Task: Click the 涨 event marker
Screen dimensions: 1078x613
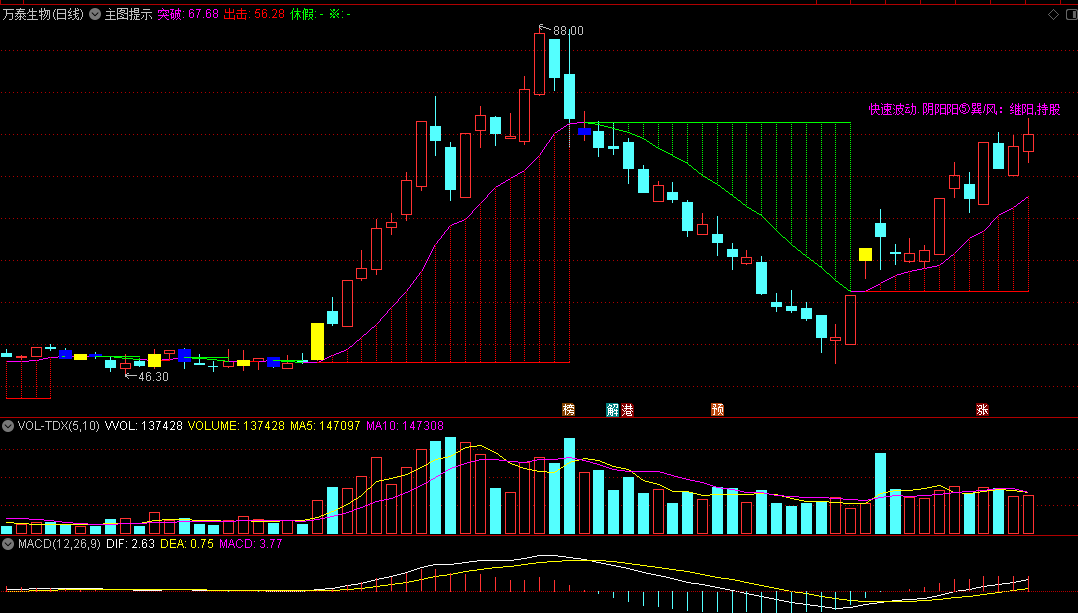Action: [x=982, y=410]
